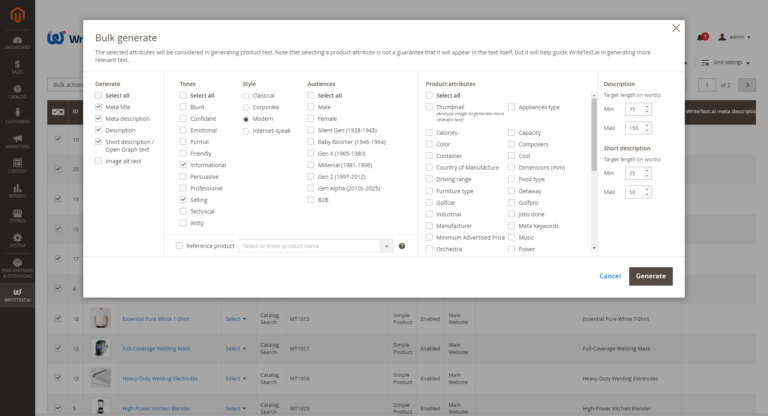Open Select dropdown for Essential Pure White T-Shirt
Screen dimensions: 768x416
236,319
